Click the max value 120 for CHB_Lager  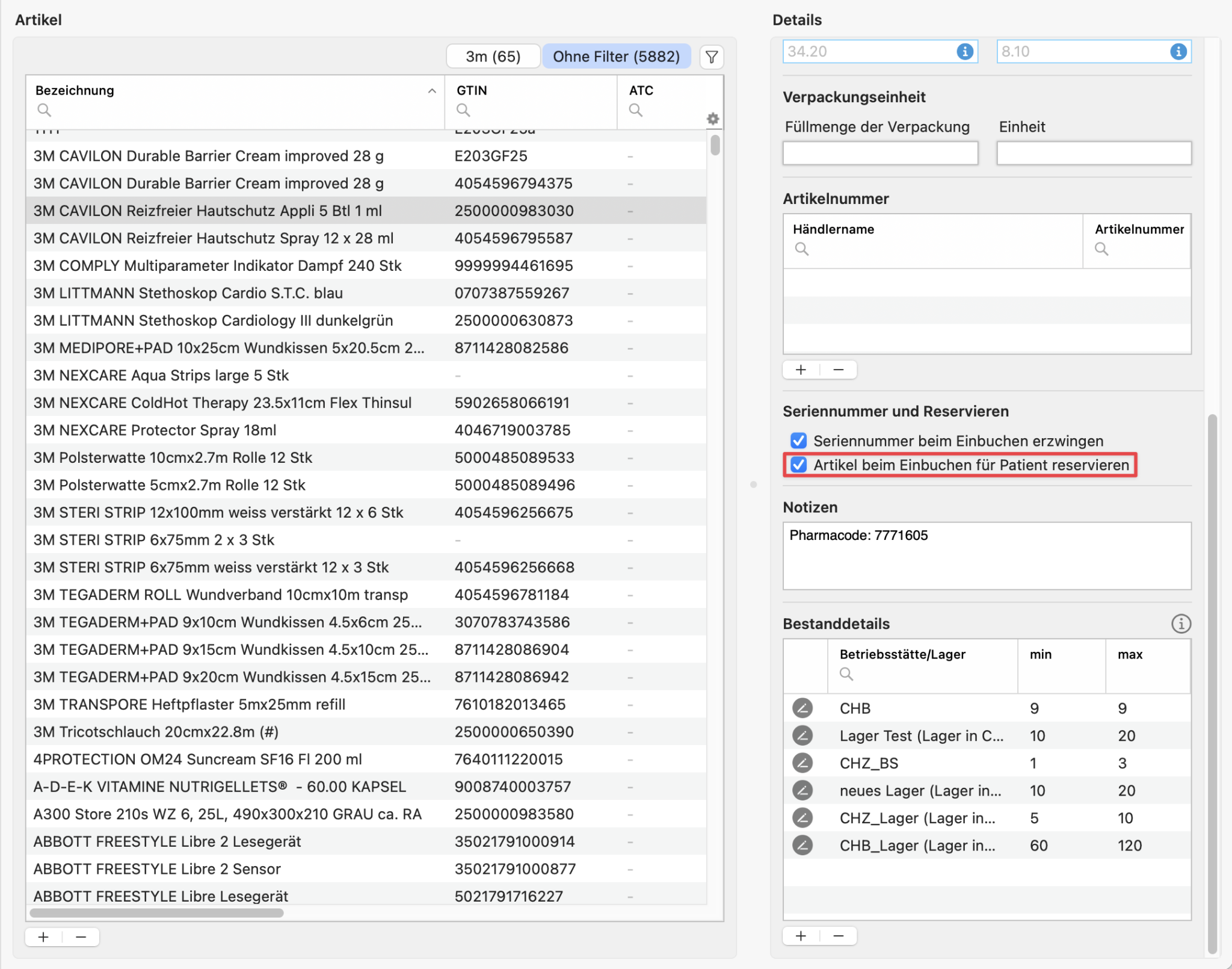pyautogui.click(x=1130, y=846)
